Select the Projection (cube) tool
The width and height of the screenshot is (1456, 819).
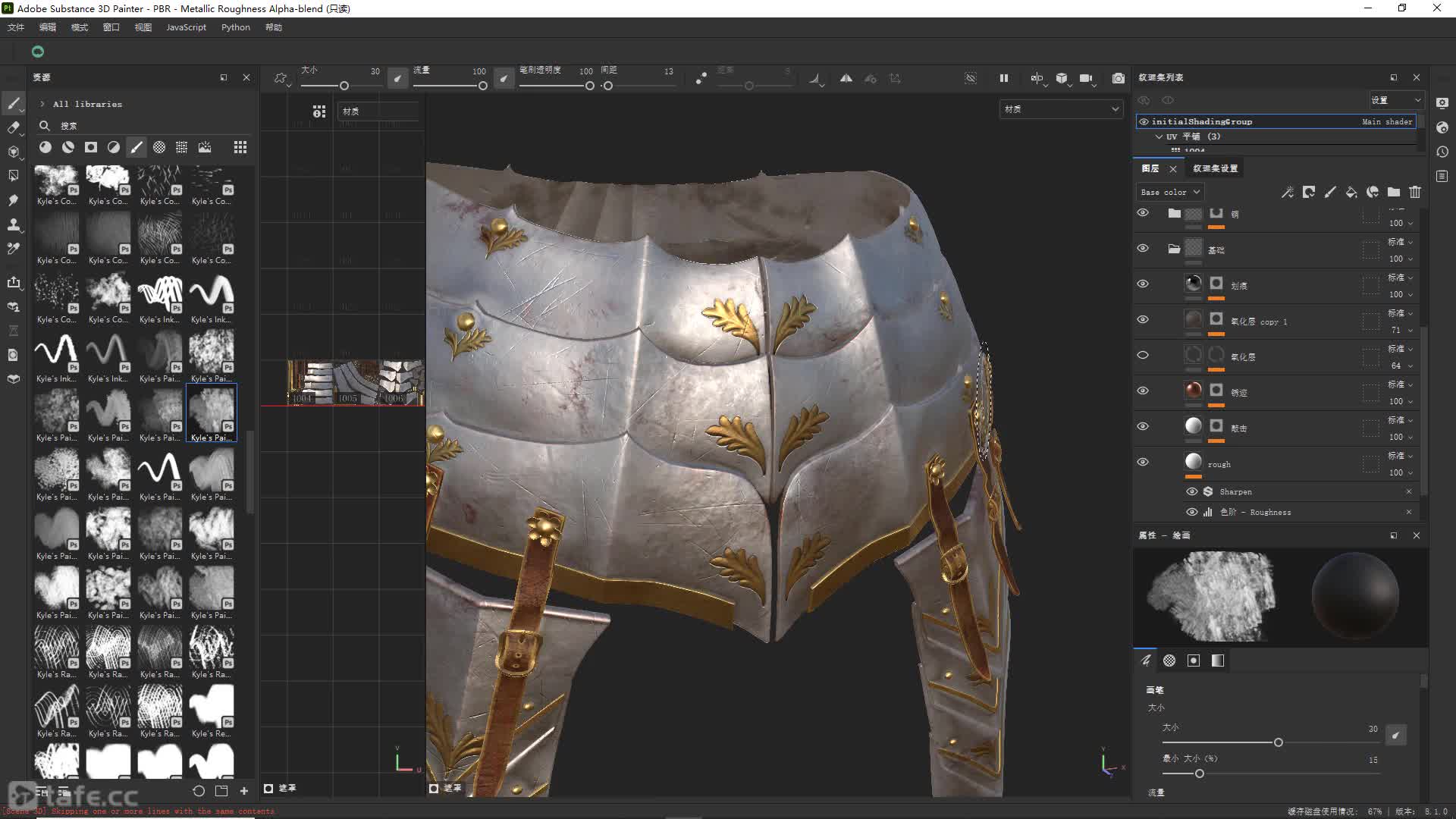click(14, 152)
